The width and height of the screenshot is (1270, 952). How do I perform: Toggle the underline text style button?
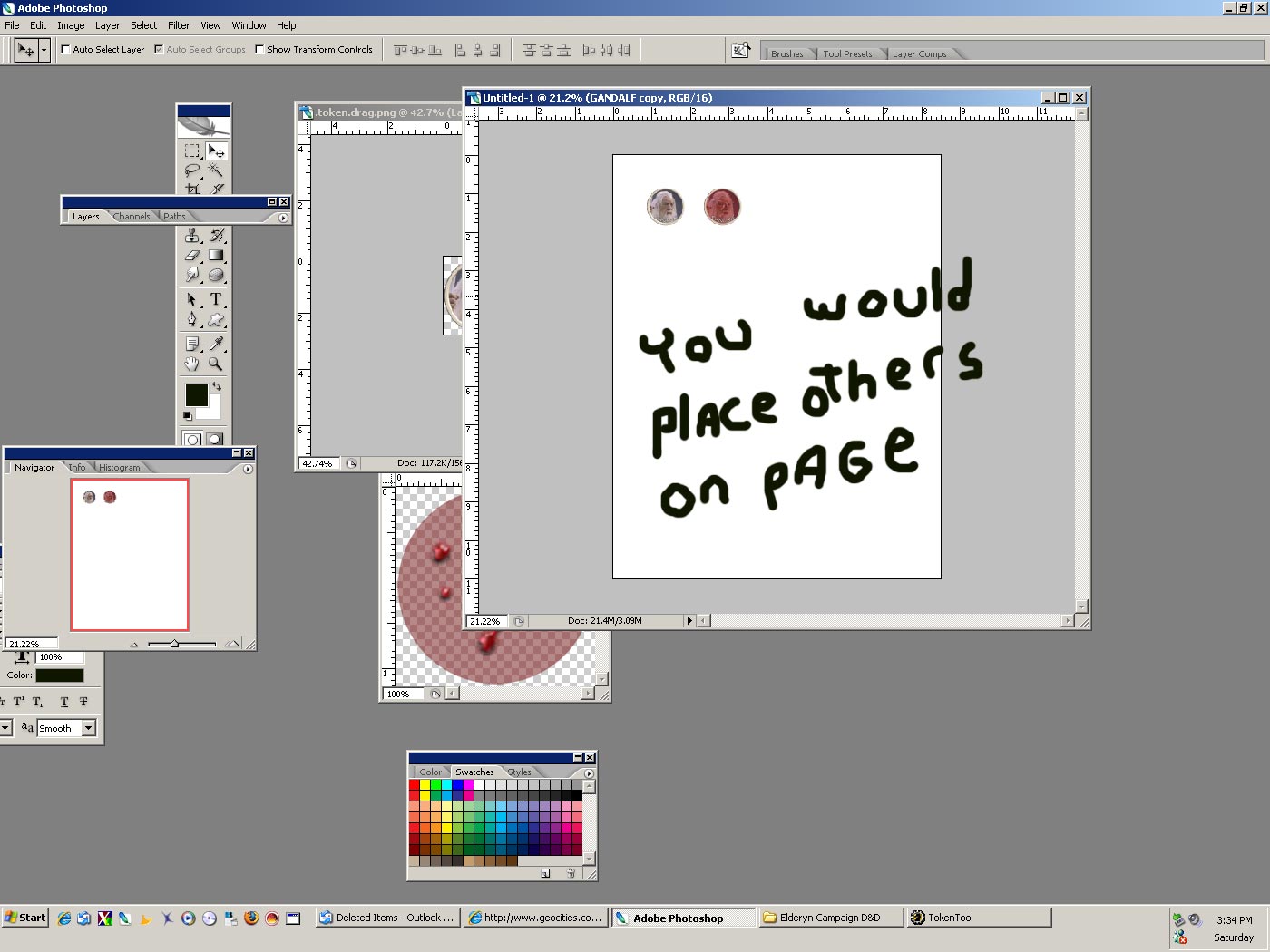point(64,702)
